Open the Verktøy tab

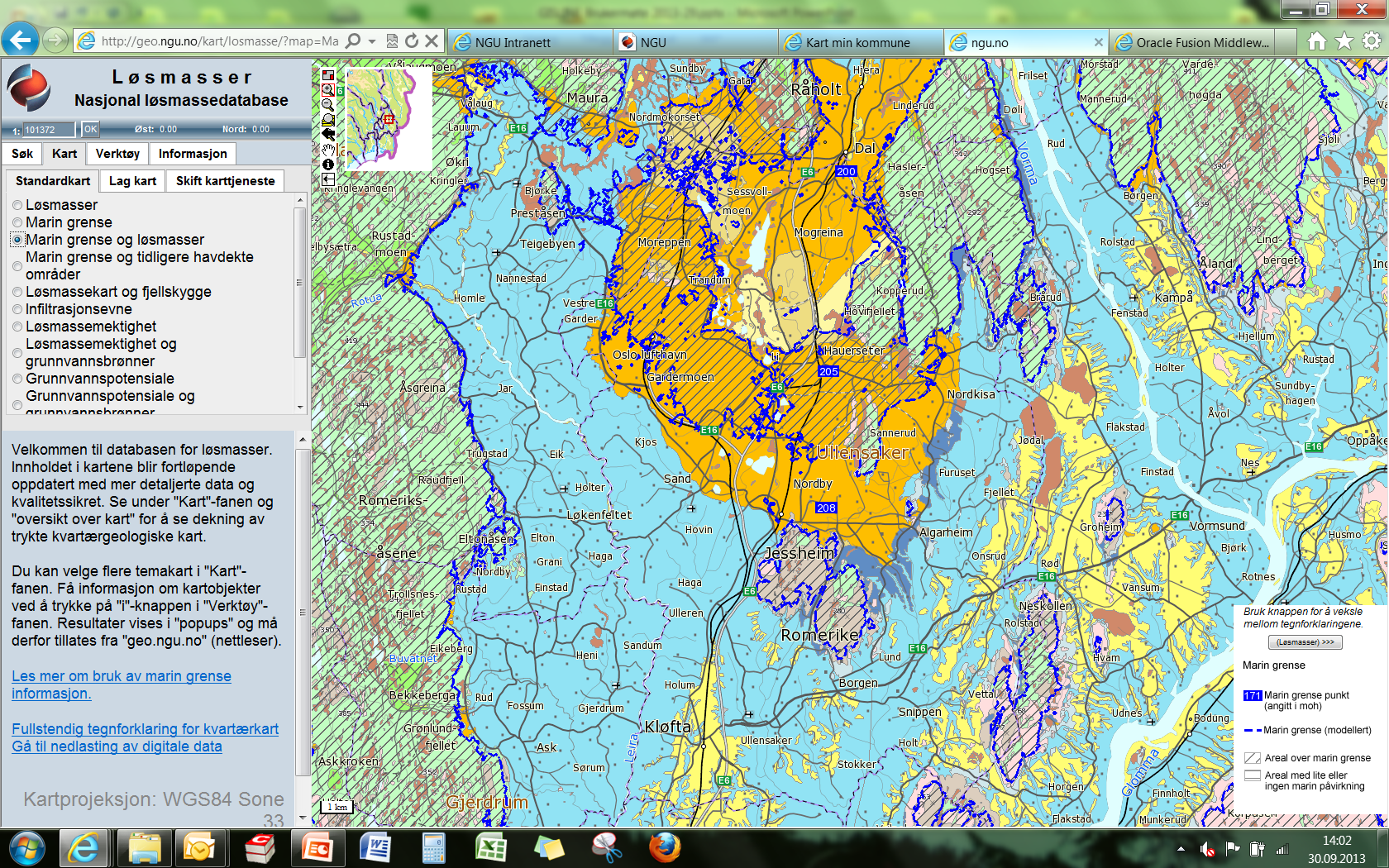(117, 154)
